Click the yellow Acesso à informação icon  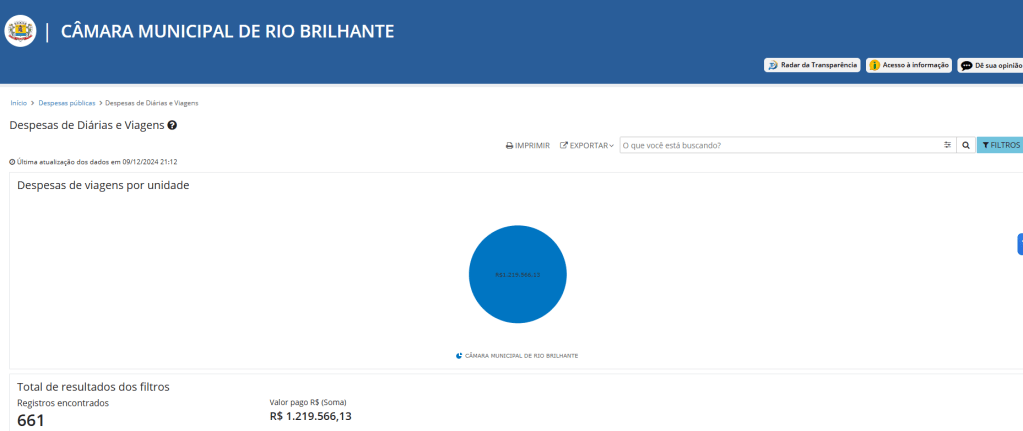click(874, 65)
